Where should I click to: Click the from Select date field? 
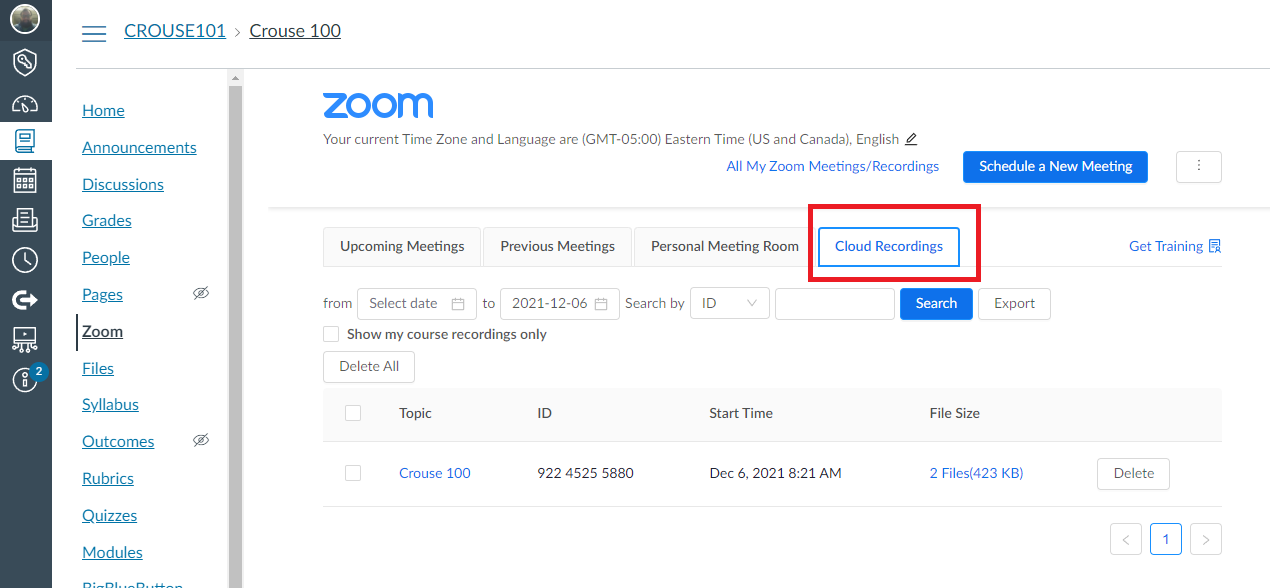[417, 303]
